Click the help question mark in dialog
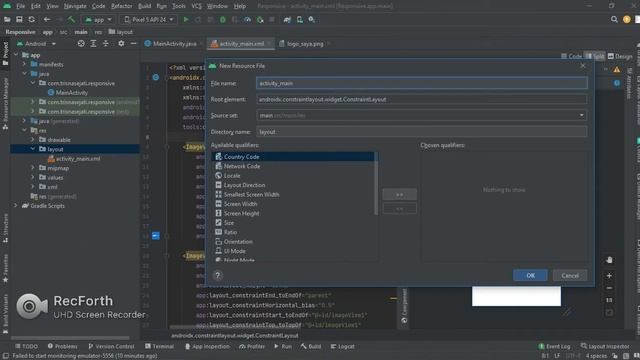 [x=218, y=275]
